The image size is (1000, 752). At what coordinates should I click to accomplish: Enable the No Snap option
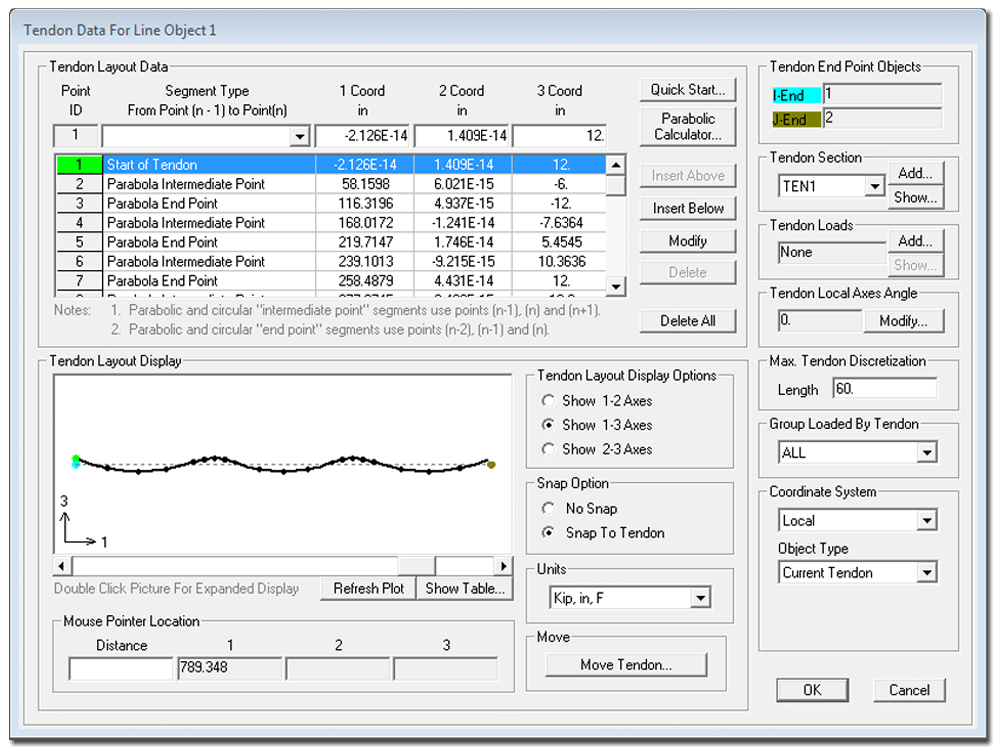(x=547, y=508)
